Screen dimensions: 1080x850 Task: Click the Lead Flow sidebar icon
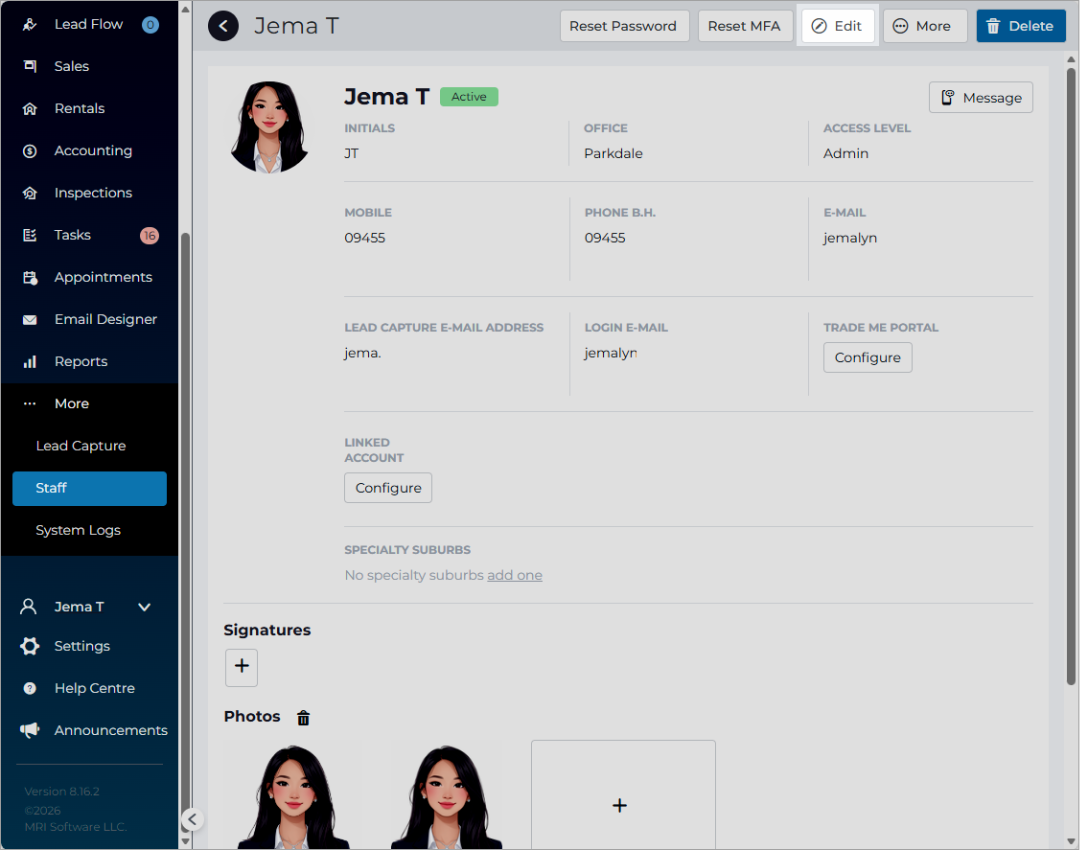30,25
